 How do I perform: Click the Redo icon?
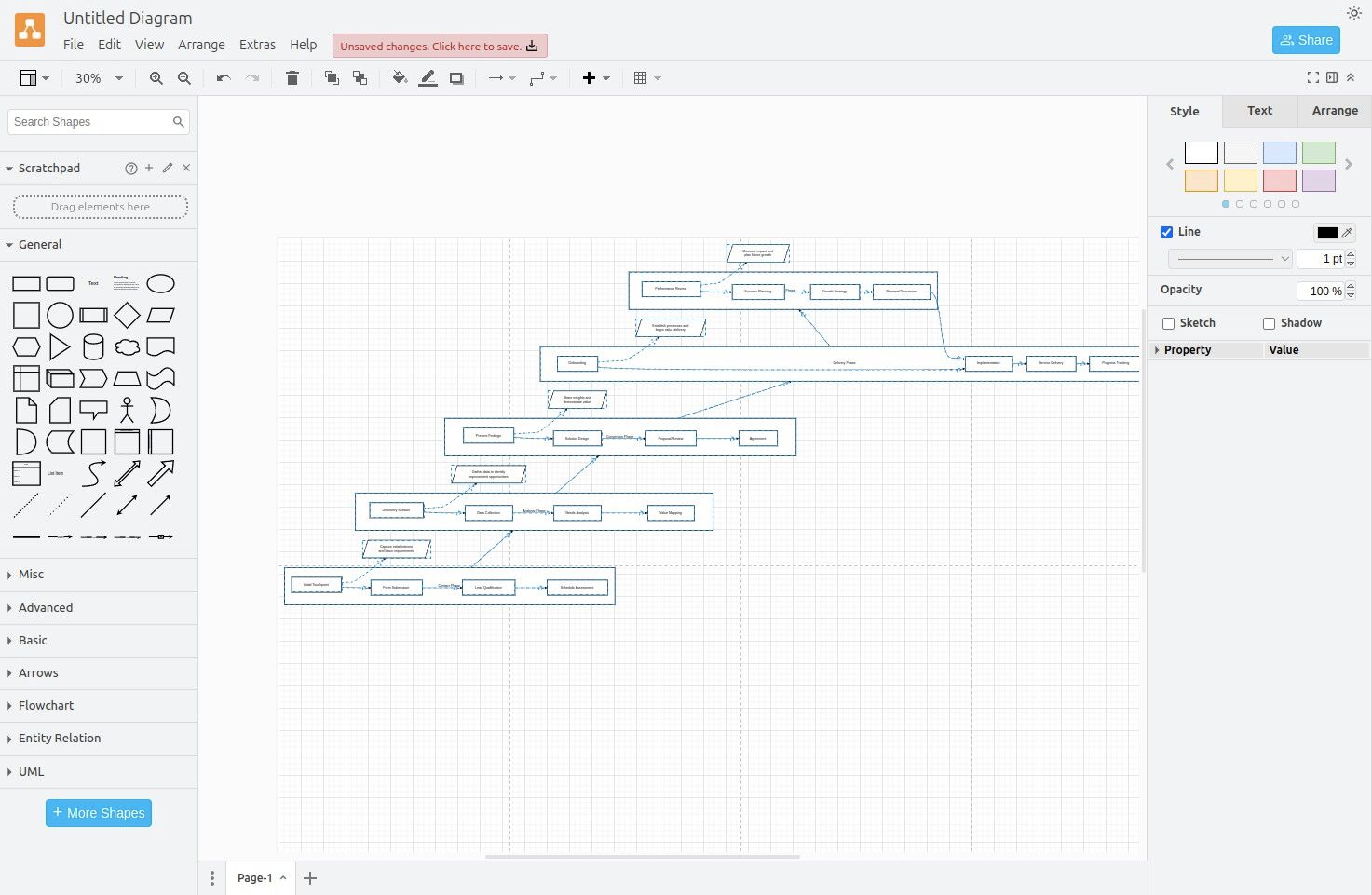tap(251, 77)
